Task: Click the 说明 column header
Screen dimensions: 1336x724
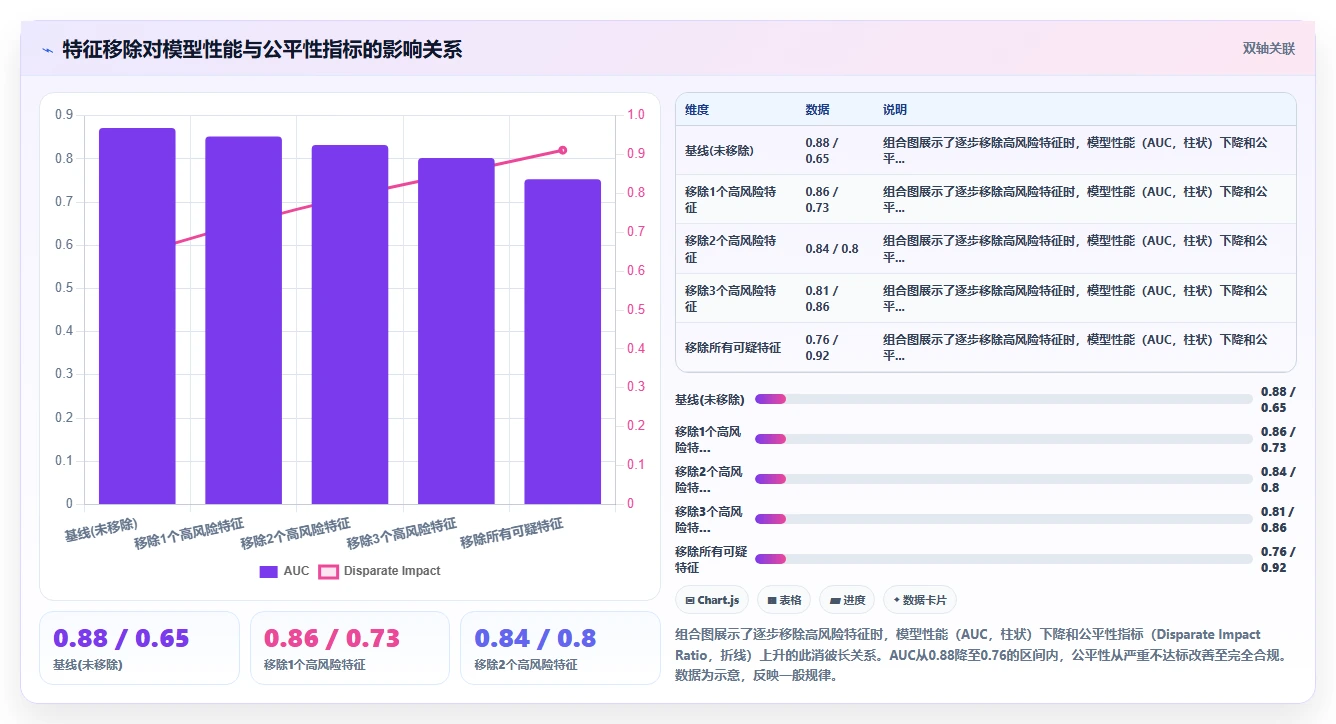Action: (895, 110)
